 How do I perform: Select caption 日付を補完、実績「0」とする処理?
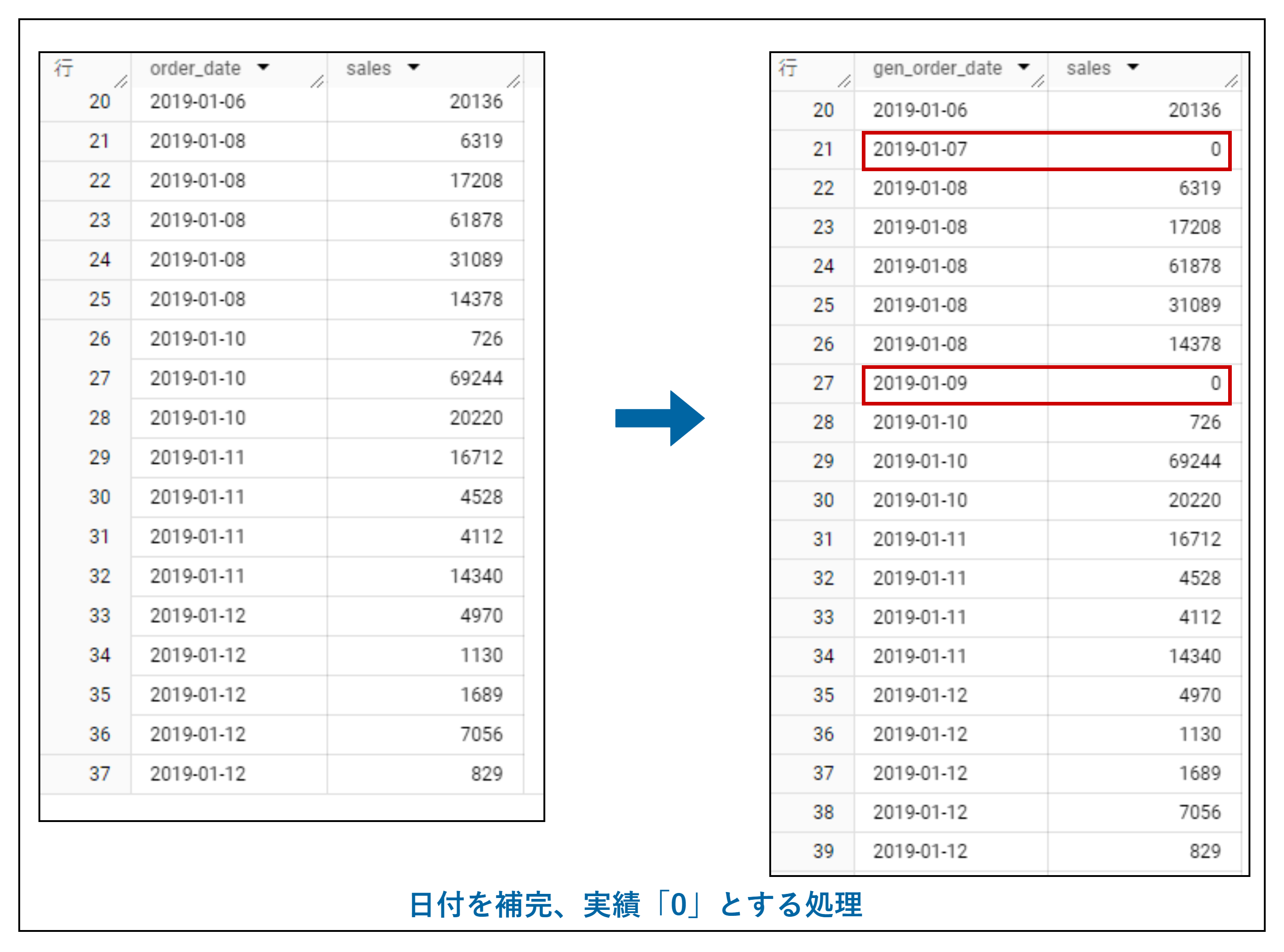(x=636, y=905)
